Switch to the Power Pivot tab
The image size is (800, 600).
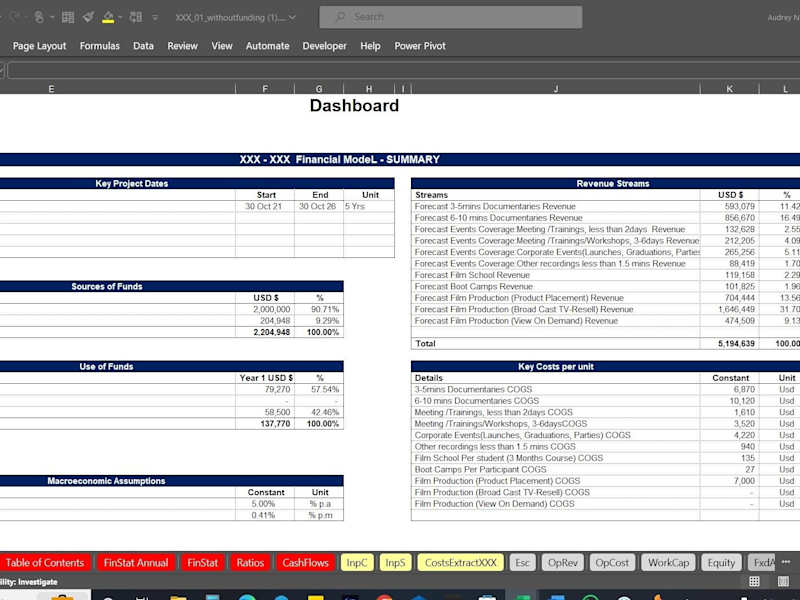420,46
